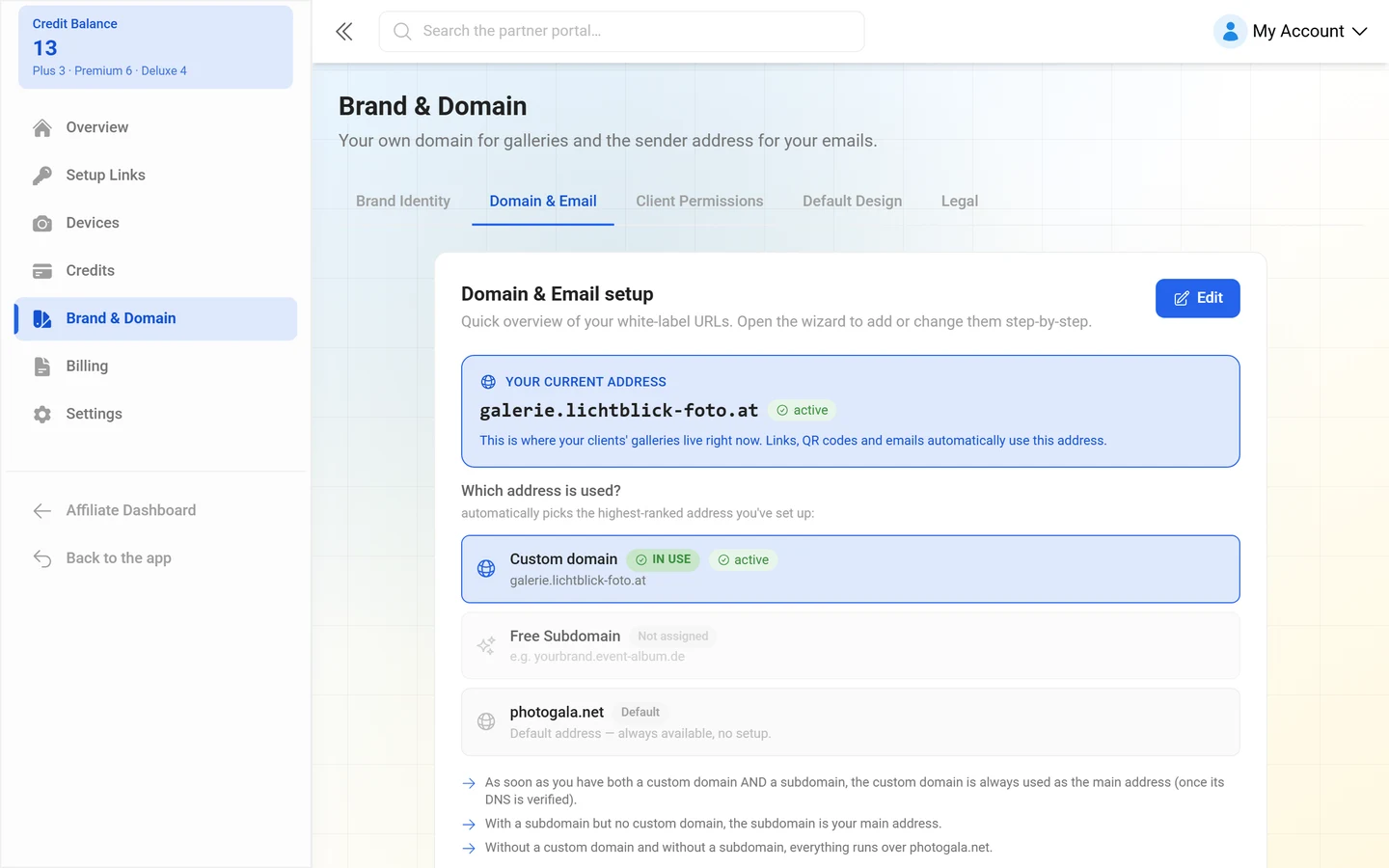Click the Billing document icon
Viewport: 1389px width, 868px height.
[42, 366]
